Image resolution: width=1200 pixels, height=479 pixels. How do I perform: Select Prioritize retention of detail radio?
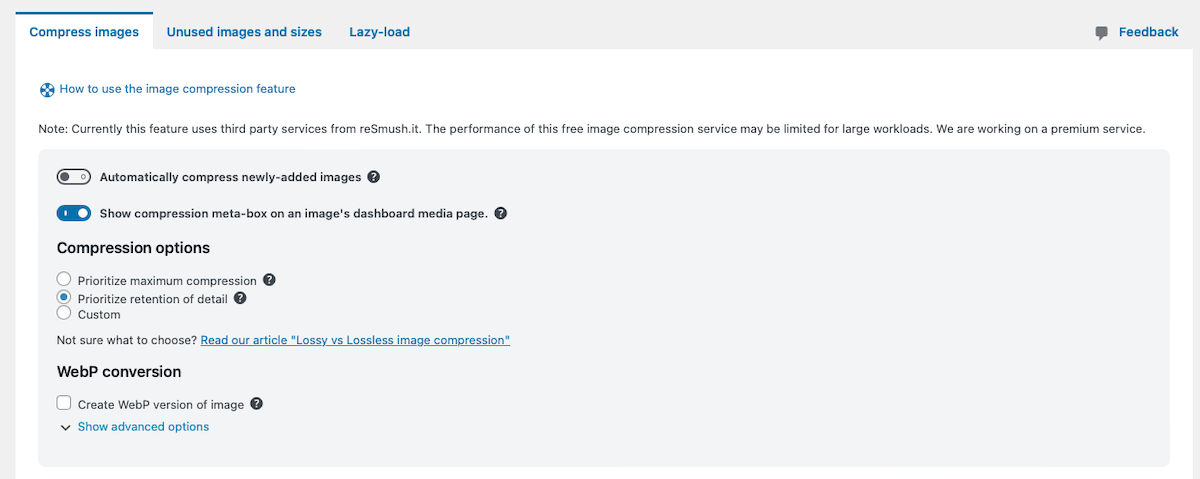click(x=64, y=297)
